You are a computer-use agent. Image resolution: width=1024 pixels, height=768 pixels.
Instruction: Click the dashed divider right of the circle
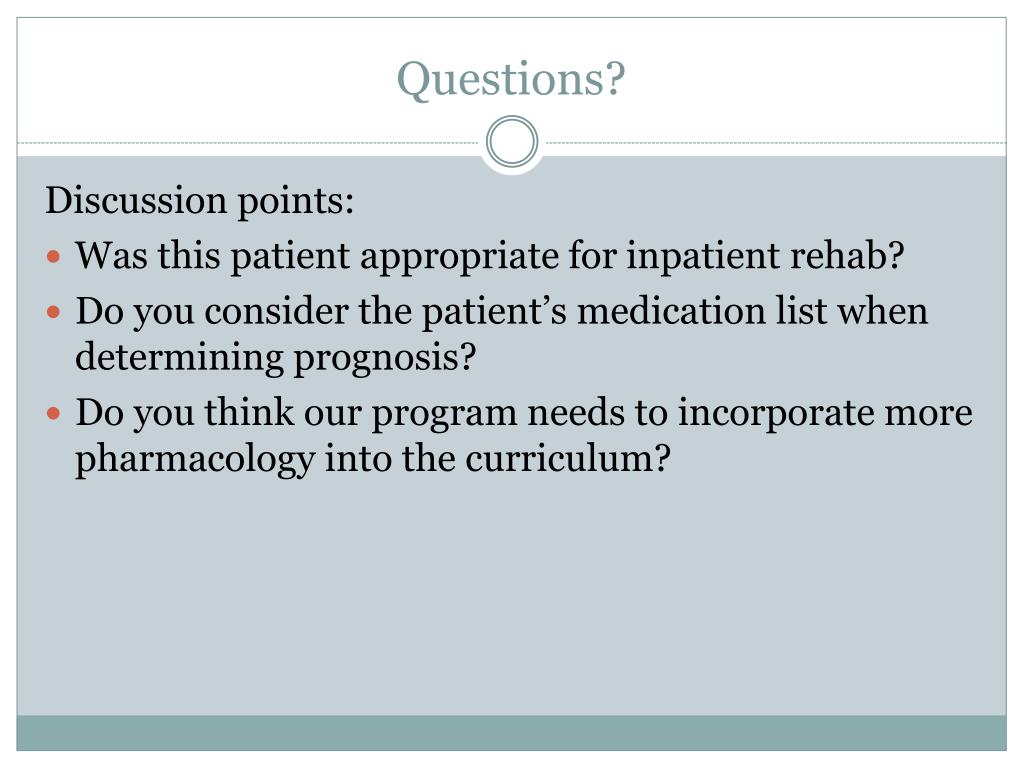click(x=775, y=142)
